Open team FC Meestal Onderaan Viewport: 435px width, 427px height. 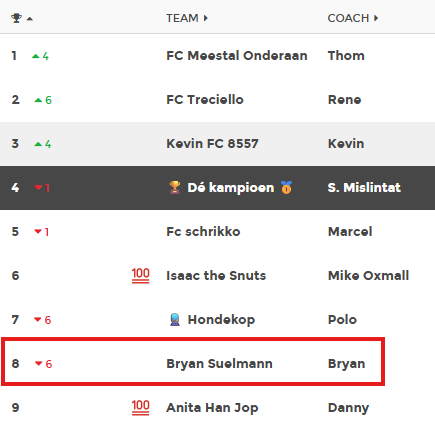coord(237,56)
